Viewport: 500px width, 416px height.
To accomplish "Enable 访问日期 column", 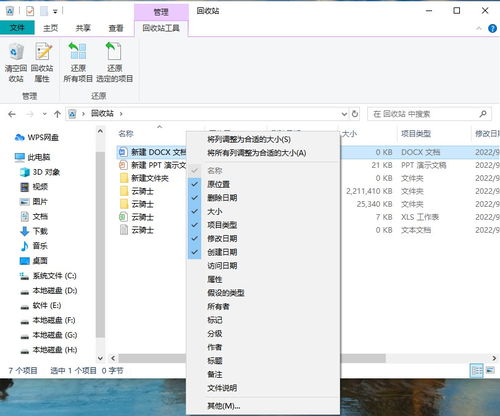I will click(263, 266).
